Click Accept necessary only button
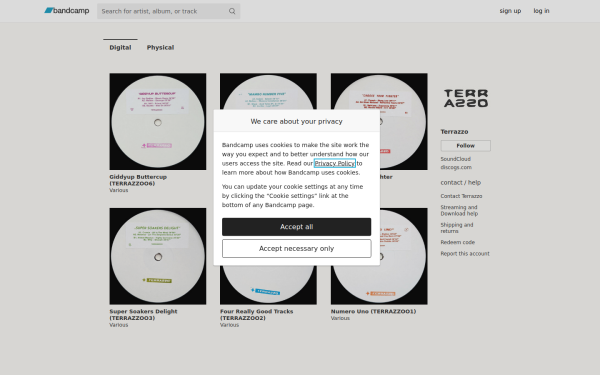Image resolution: width=600 pixels, height=375 pixels. tap(296, 249)
